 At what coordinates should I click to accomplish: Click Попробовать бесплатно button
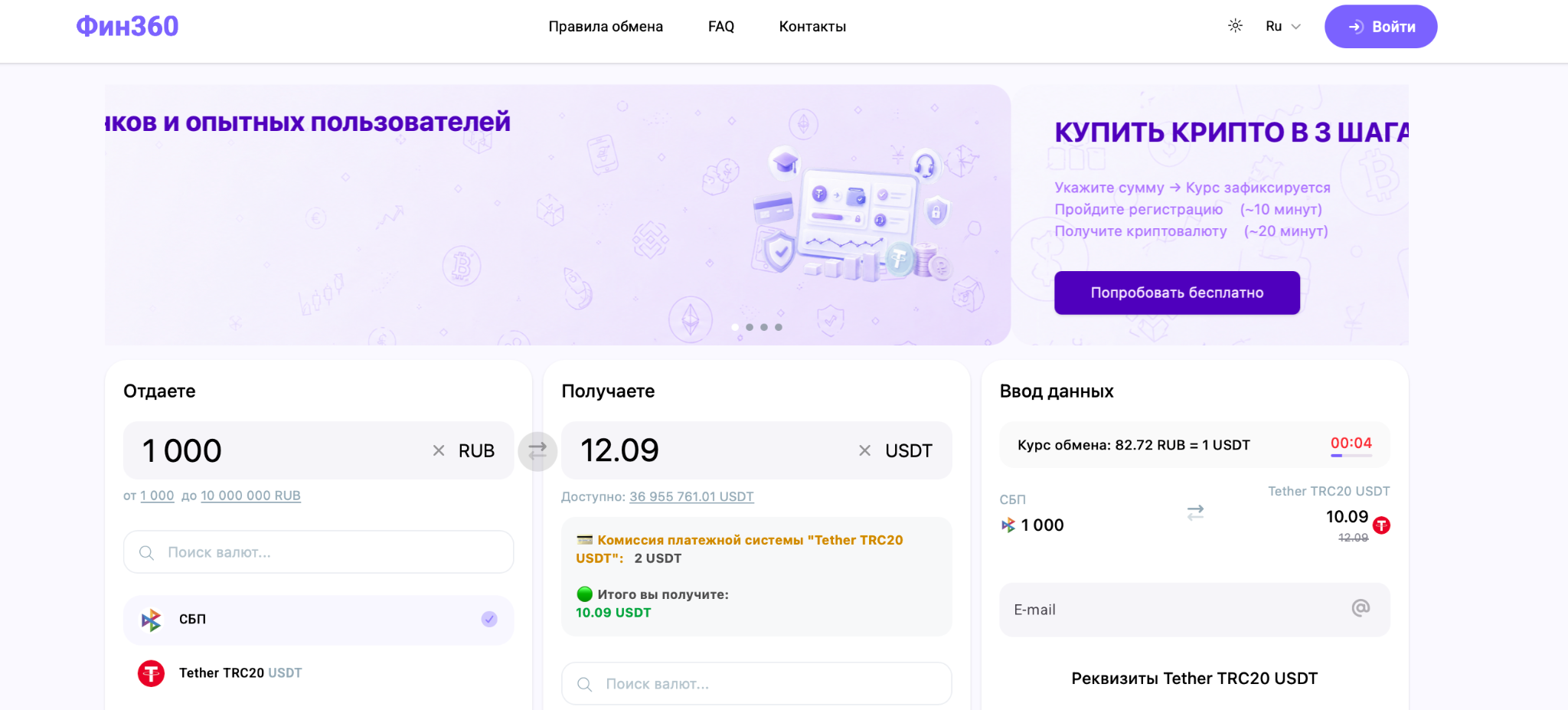[x=1177, y=293]
